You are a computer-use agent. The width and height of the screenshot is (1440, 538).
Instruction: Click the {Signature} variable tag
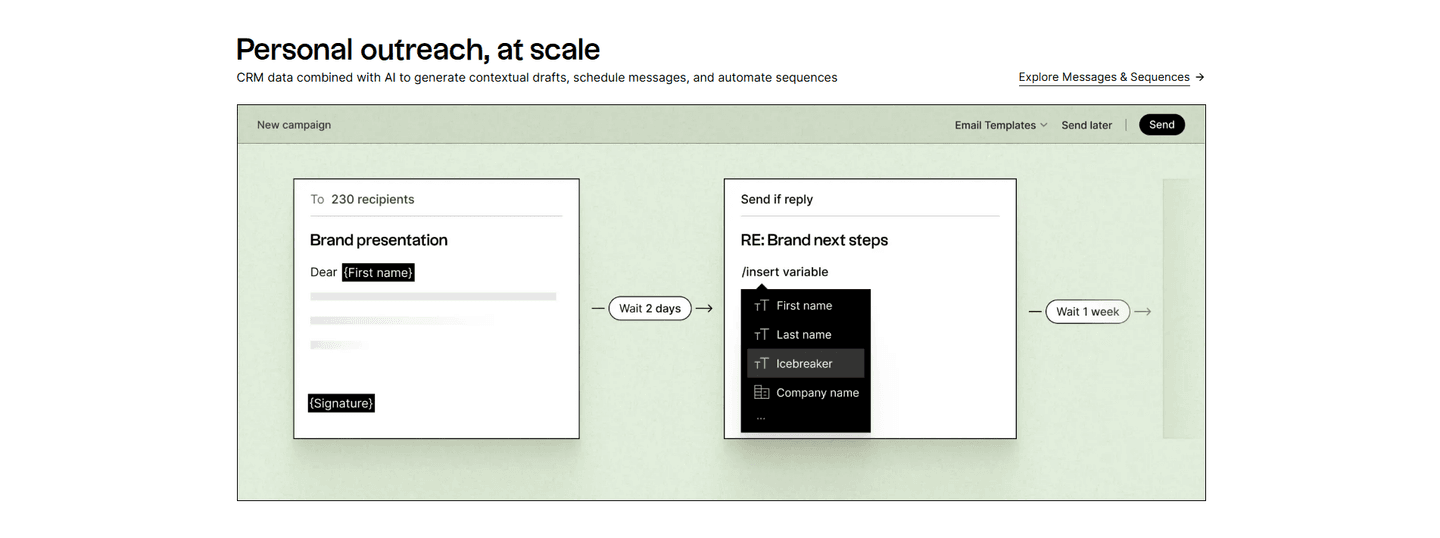pyautogui.click(x=341, y=403)
